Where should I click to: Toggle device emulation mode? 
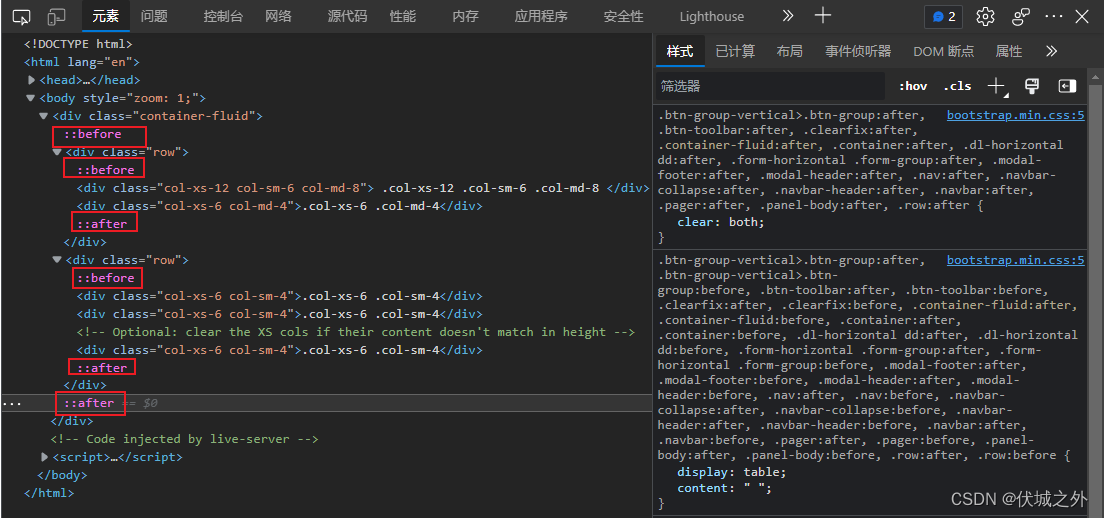click(56, 17)
